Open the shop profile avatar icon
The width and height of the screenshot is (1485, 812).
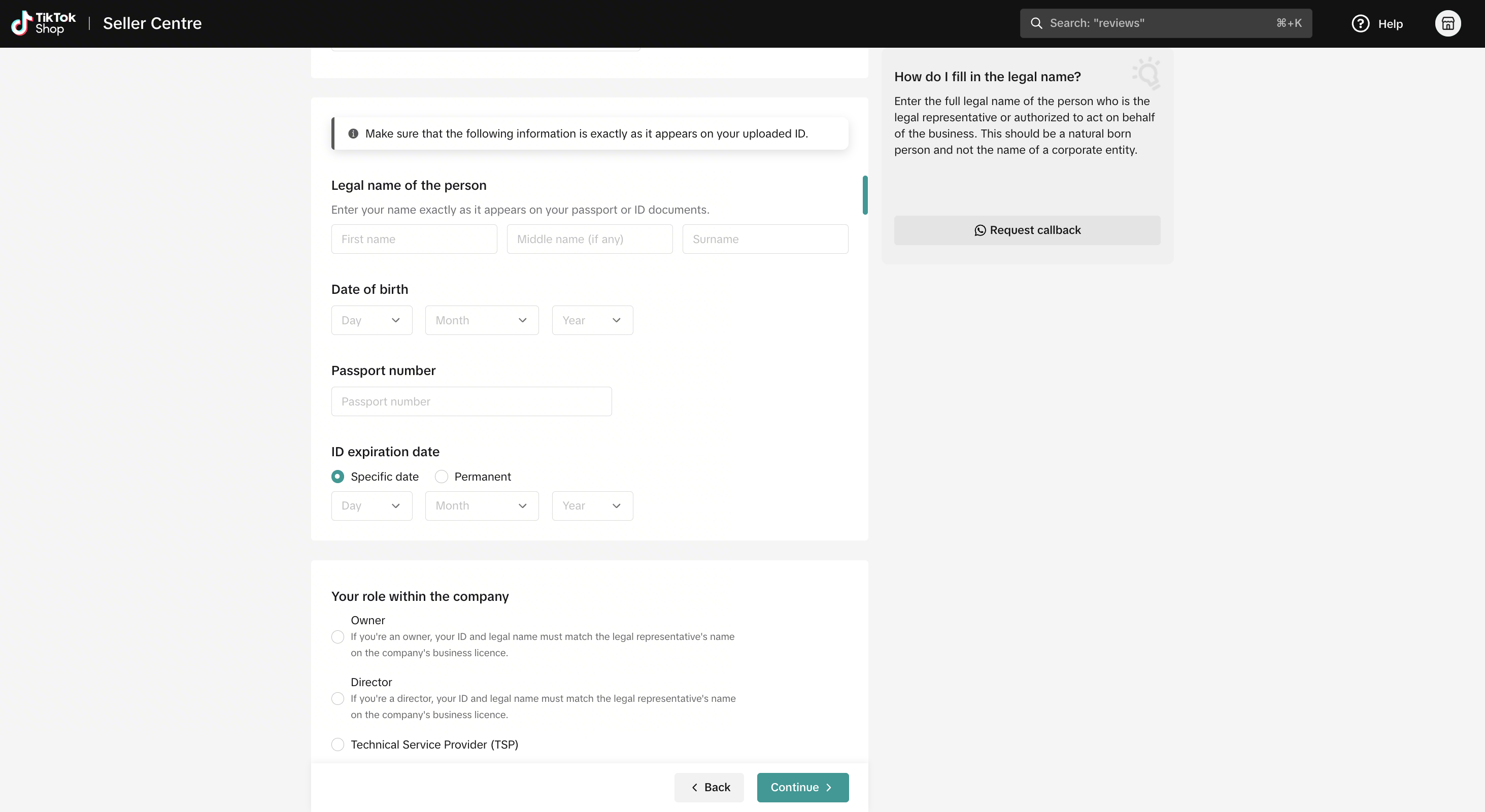click(x=1447, y=24)
